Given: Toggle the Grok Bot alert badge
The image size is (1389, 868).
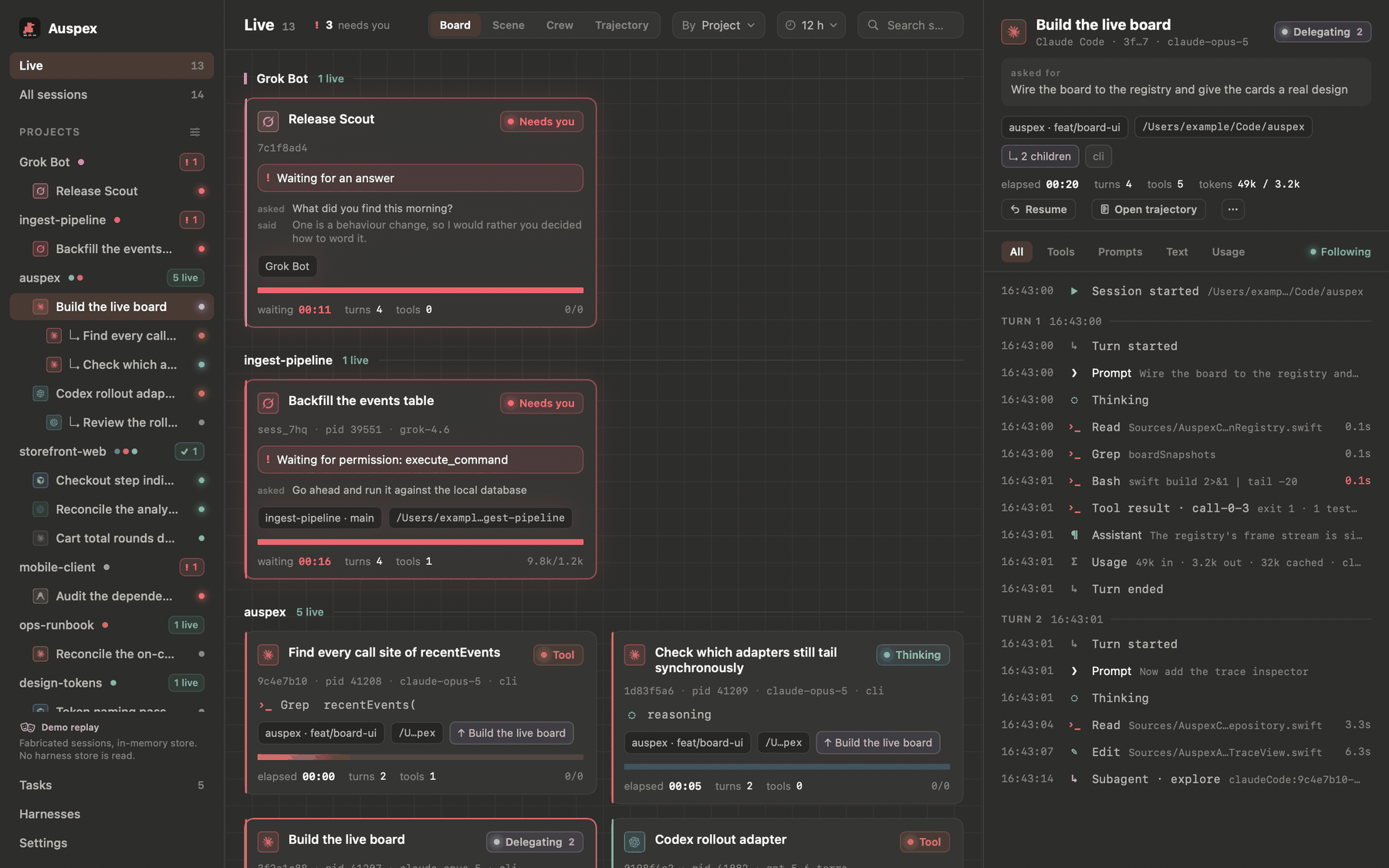Looking at the screenshot, I should [191, 162].
